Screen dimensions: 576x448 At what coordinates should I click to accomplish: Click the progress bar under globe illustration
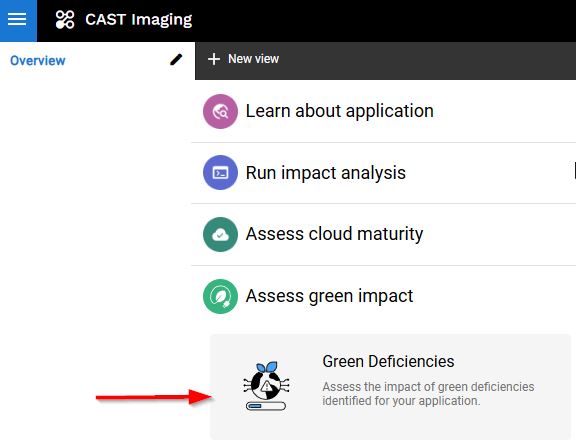[266, 406]
